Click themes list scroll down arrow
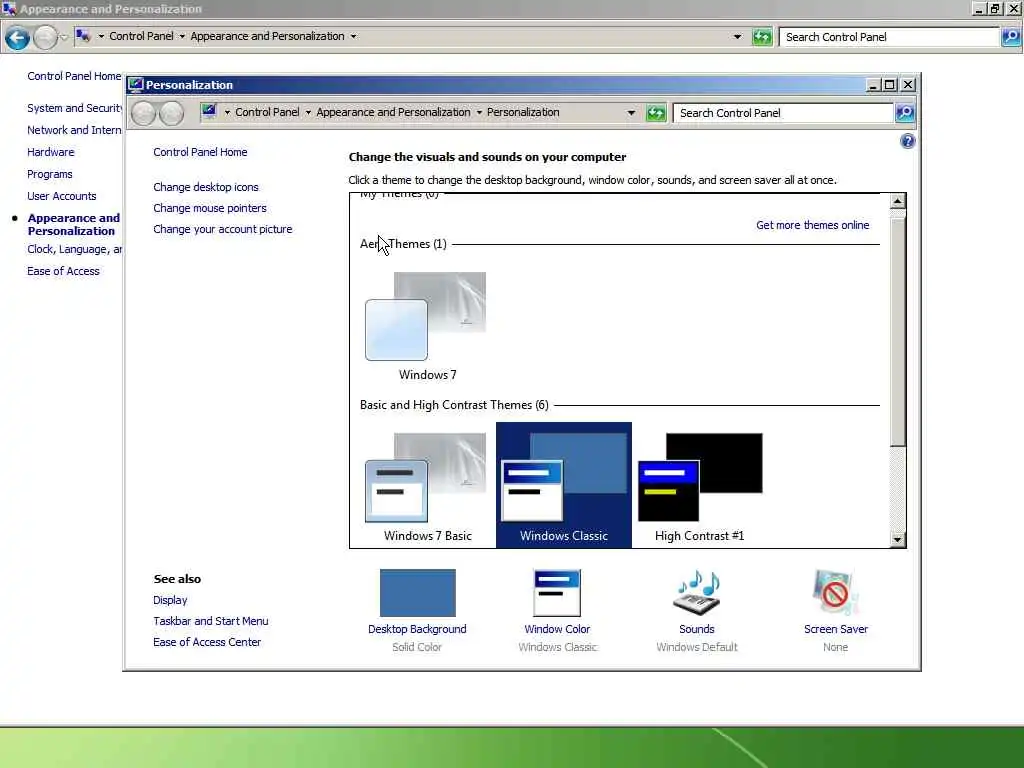 click(x=897, y=539)
